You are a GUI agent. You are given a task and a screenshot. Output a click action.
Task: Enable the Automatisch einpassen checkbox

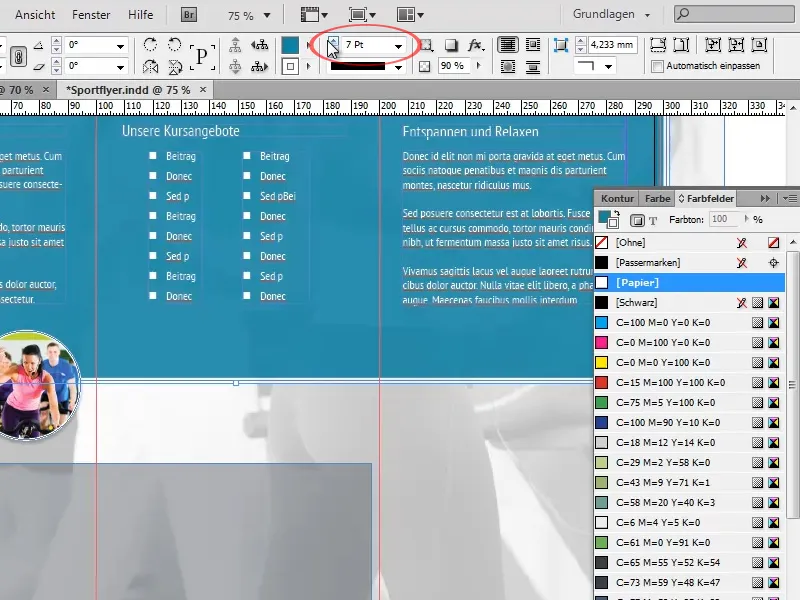tap(658, 66)
